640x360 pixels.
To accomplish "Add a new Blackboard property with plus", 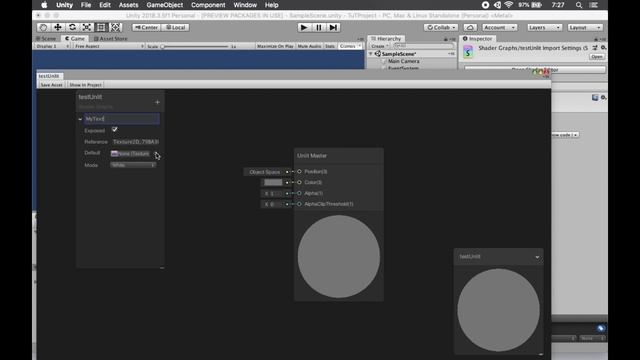I will click(158, 102).
